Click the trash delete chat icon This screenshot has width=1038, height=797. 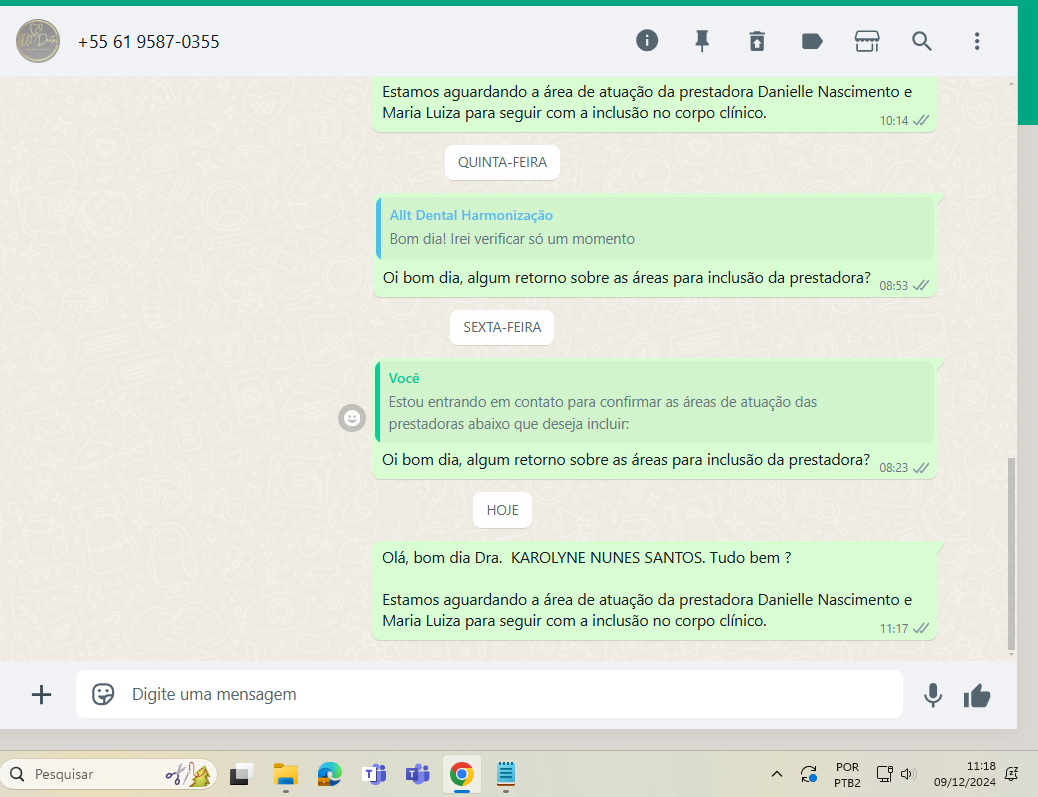click(x=757, y=41)
